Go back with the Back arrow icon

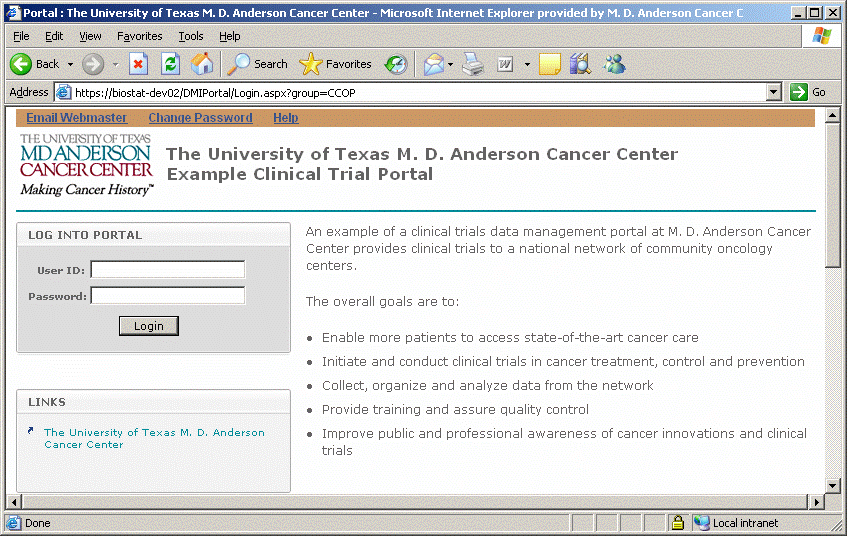click(21, 64)
